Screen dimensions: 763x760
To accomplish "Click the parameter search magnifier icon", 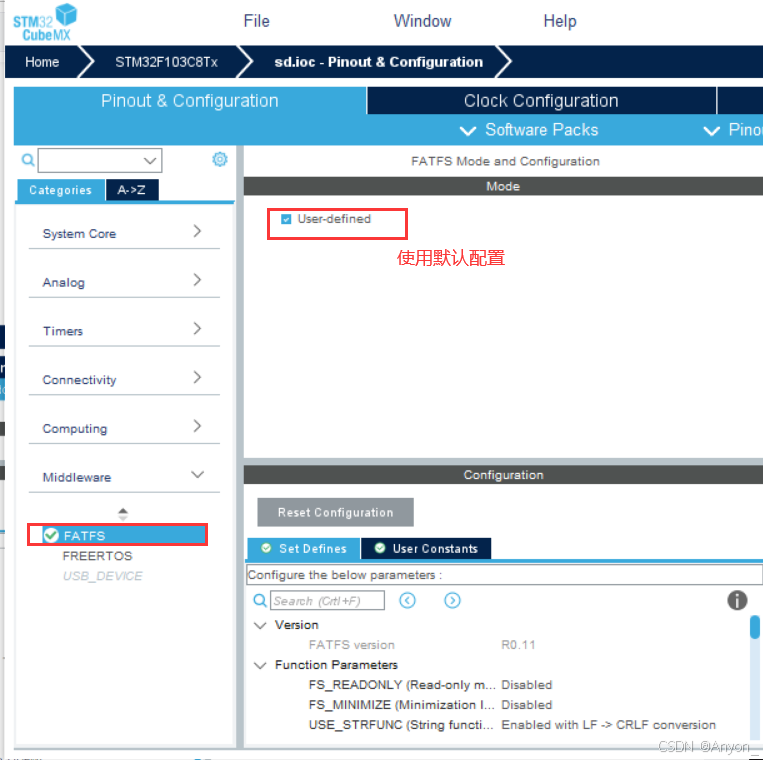I will (260, 600).
